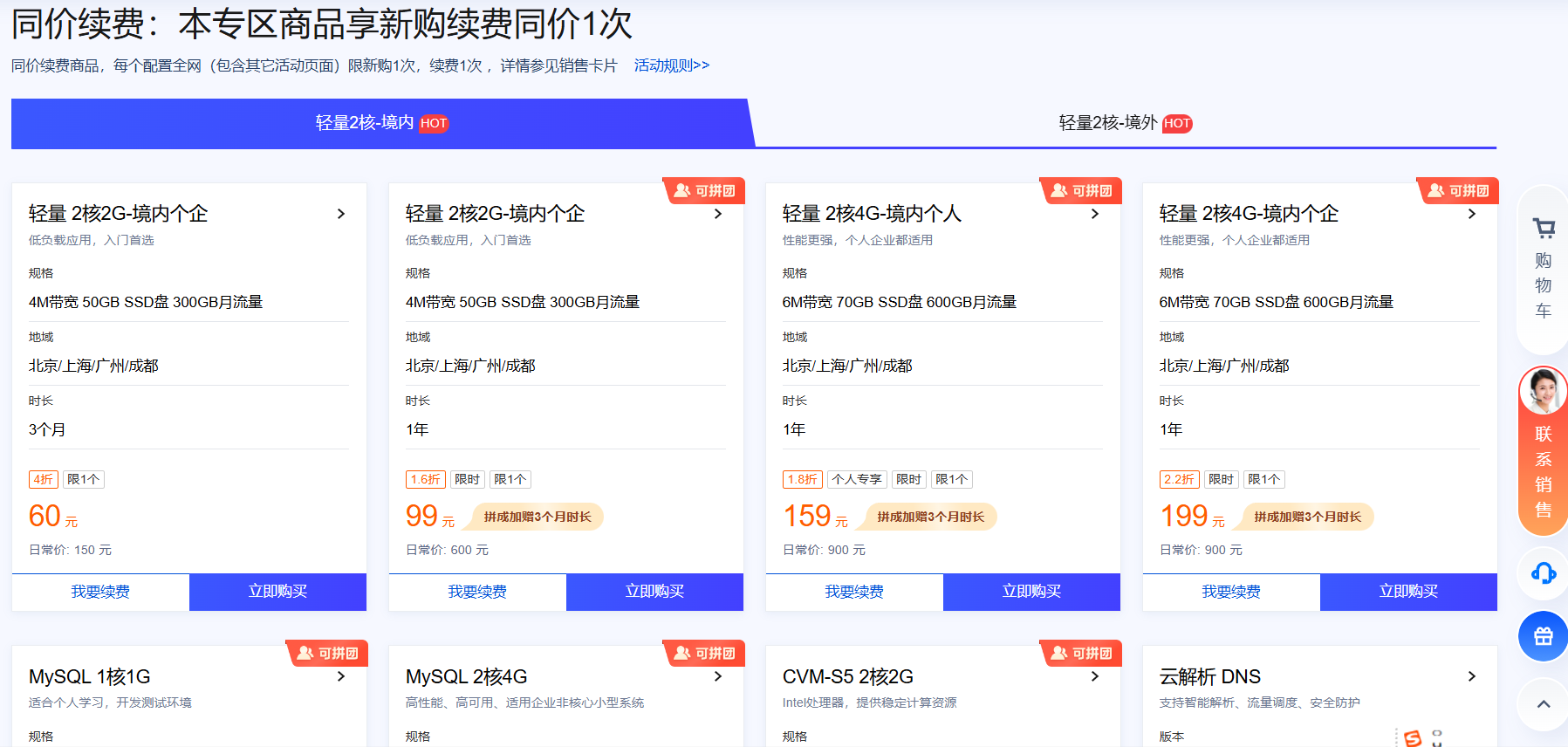Click the 2.2折 discount tag
This screenshot has width=1568, height=747.
(1180, 479)
